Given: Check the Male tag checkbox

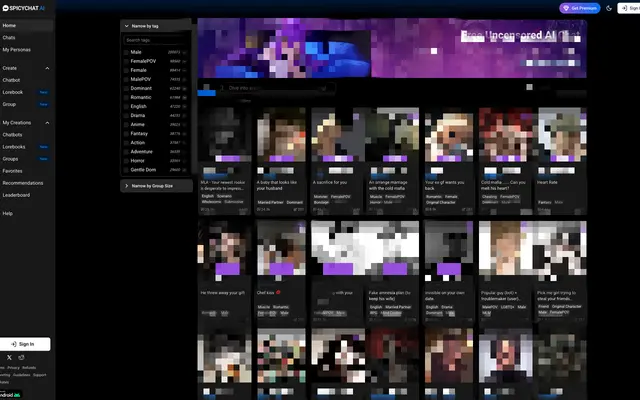Looking at the screenshot, I should pos(125,52).
